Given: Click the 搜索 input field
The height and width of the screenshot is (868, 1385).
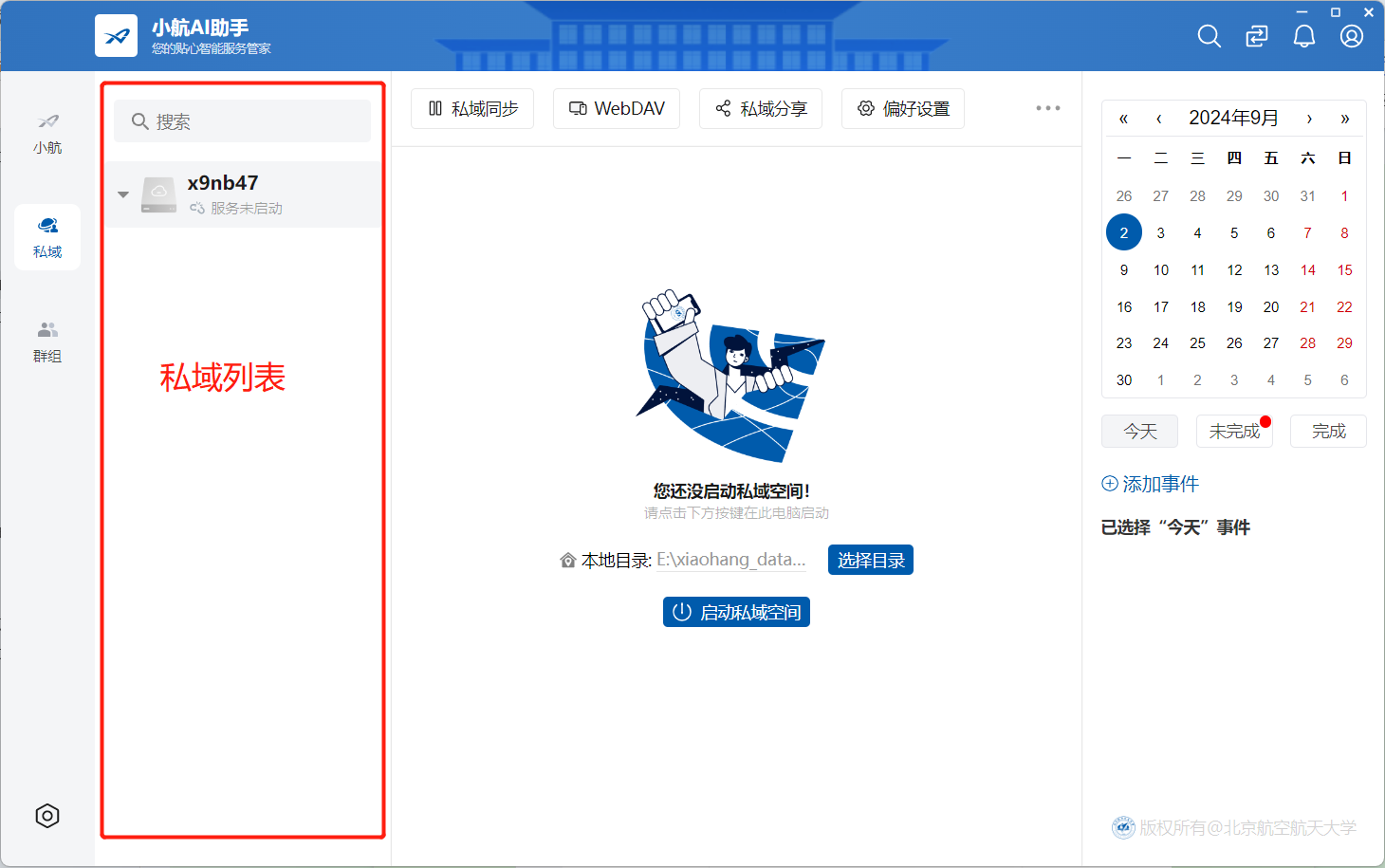Looking at the screenshot, I should tap(242, 121).
